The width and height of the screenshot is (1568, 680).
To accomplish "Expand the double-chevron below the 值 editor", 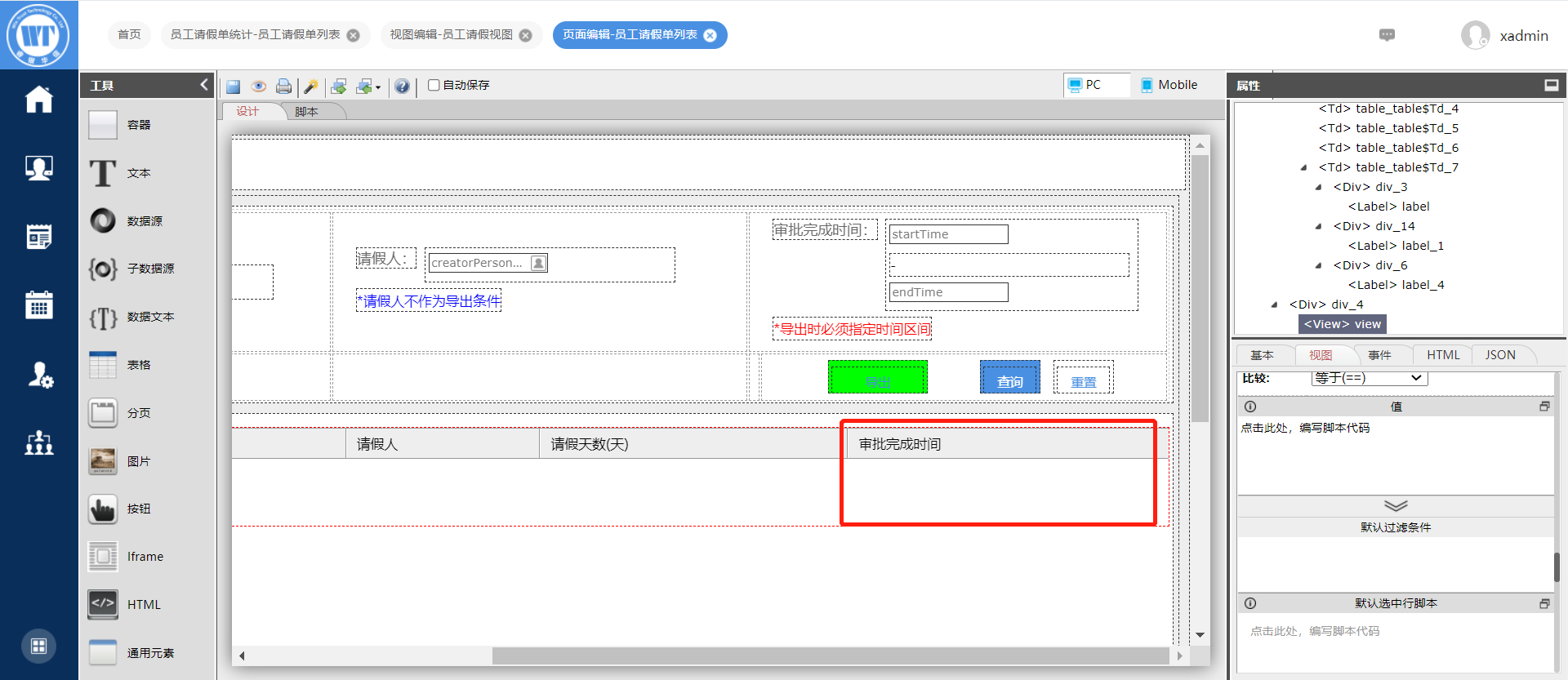I will point(1396,505).
